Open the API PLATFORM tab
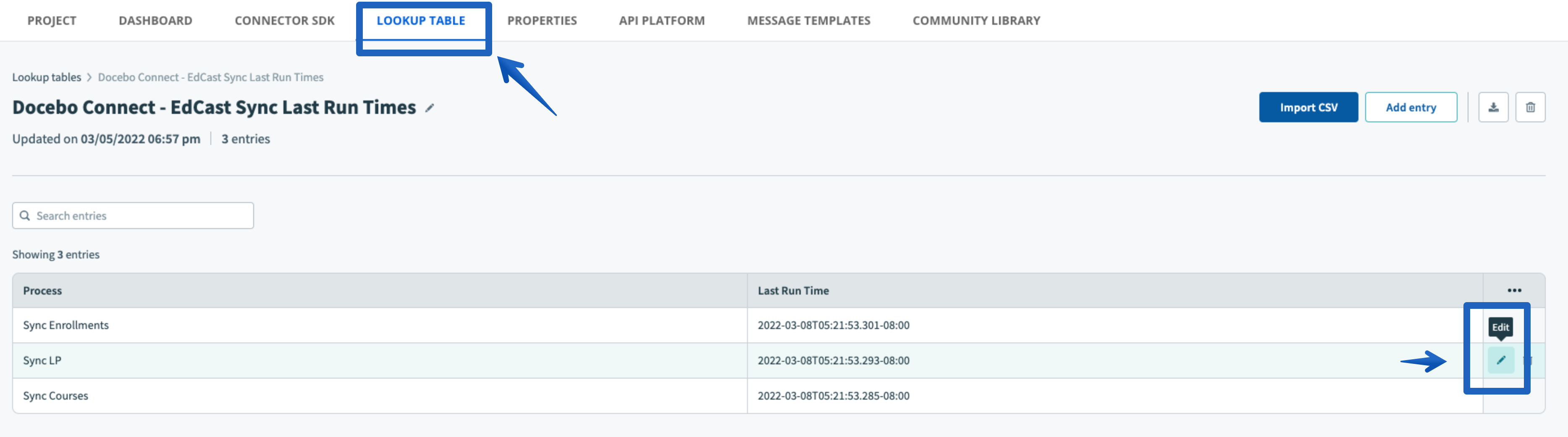 [662, 21]
